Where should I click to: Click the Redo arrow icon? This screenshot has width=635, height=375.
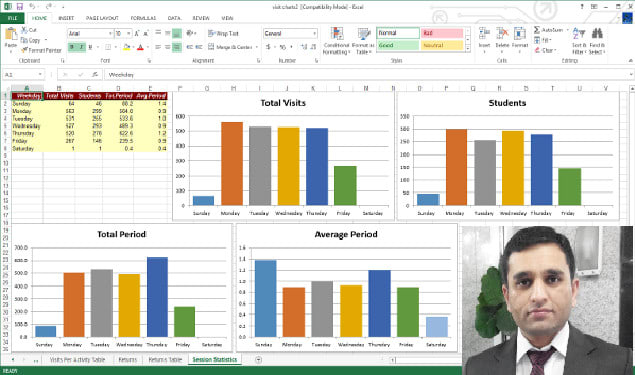(49, 6)
